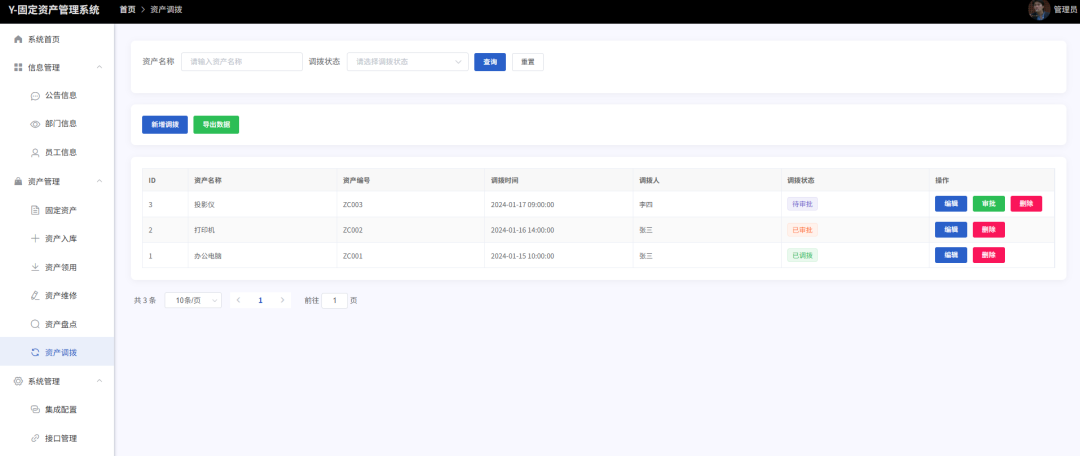Click the eye icon for 部门信息
Viewport: 1080px width, 456px height.
click(35, 124)
